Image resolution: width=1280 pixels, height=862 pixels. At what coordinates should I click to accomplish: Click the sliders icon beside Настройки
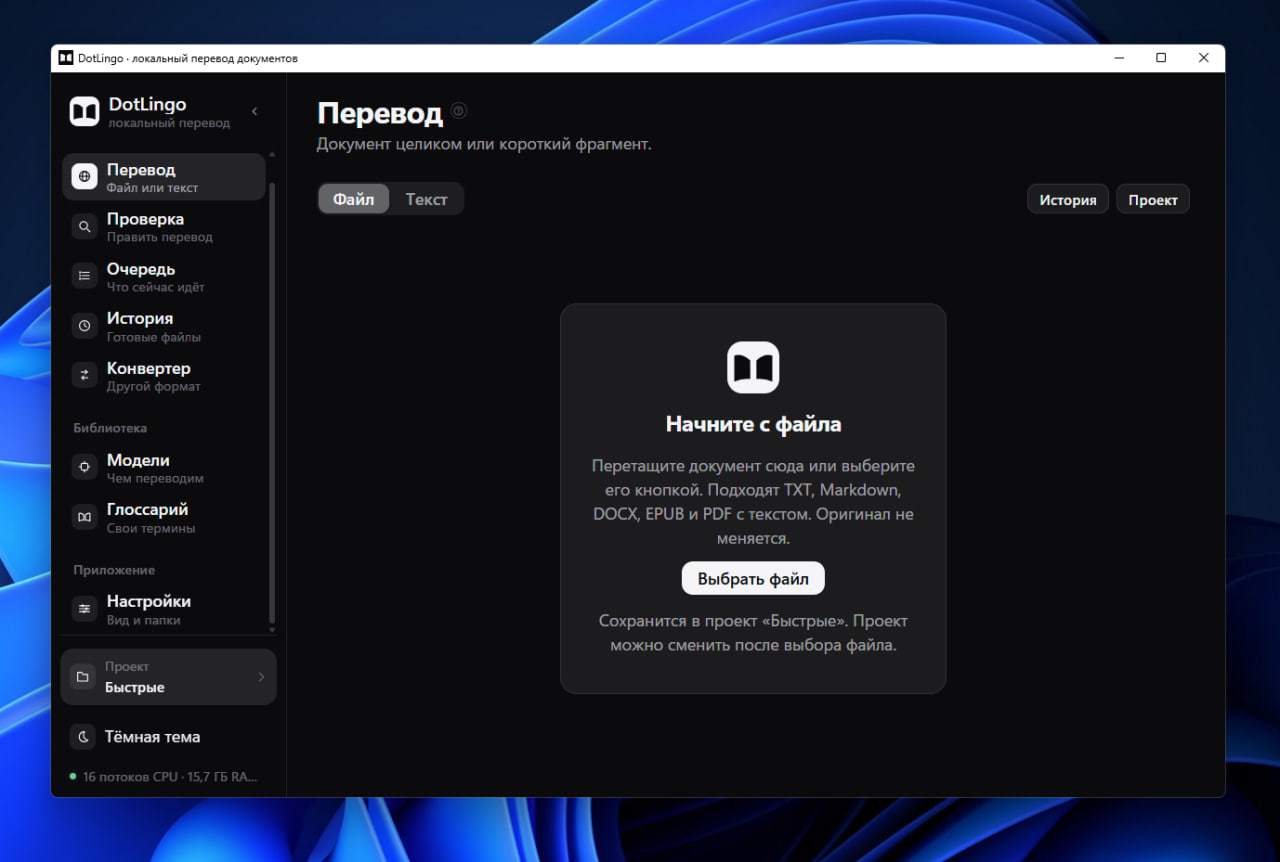click(84, 609)
